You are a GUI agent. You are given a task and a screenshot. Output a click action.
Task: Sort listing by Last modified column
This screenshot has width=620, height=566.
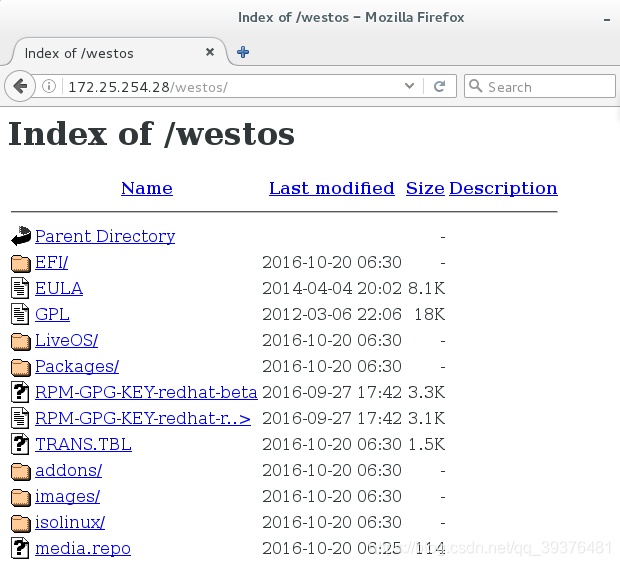[332, 188]
